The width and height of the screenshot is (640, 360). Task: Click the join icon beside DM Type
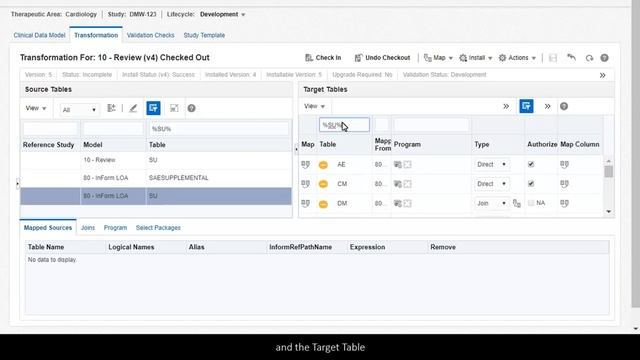[x=517, y=203]
